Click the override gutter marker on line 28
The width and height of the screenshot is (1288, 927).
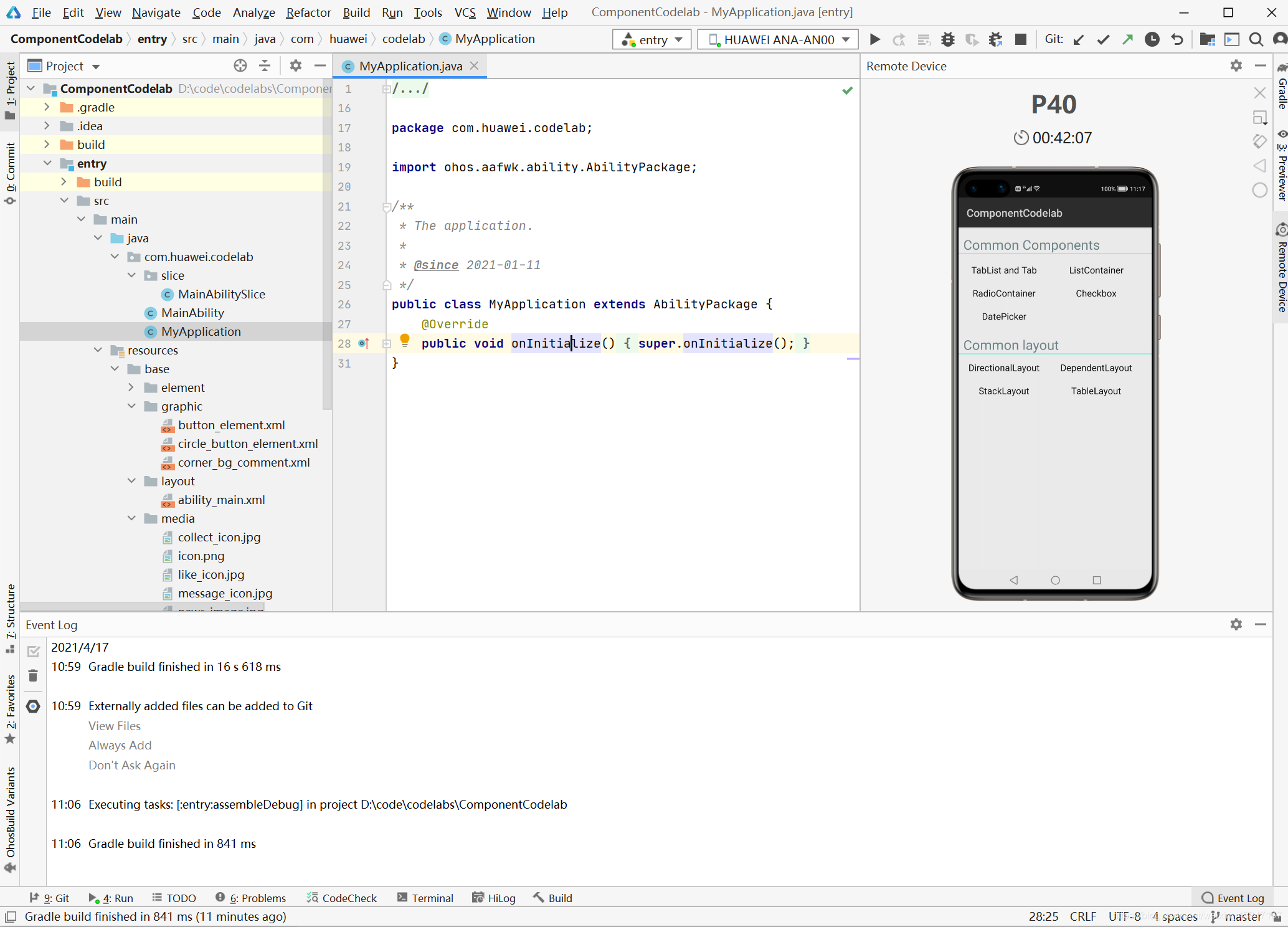click(364, 343)
